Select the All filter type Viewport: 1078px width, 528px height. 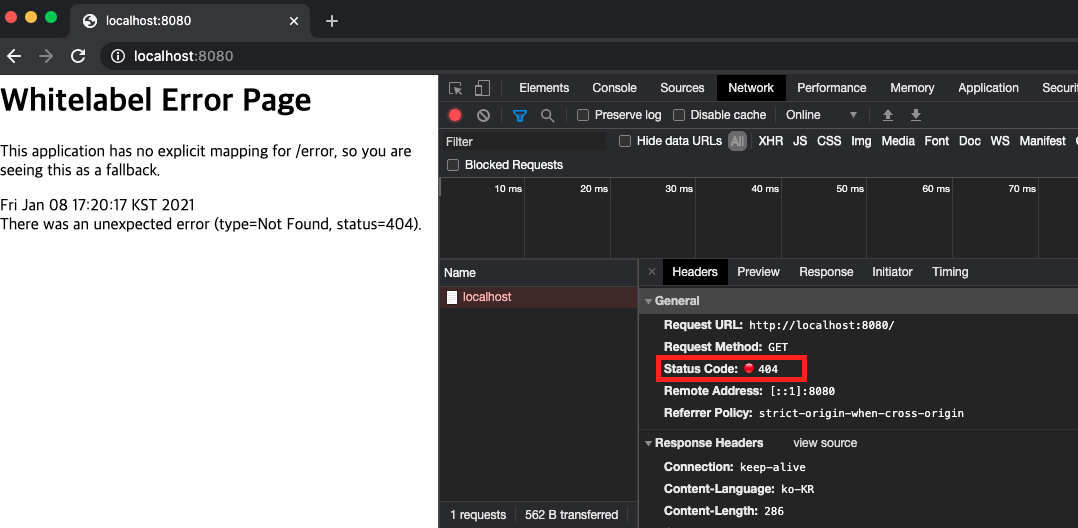(x=737, y=141)
